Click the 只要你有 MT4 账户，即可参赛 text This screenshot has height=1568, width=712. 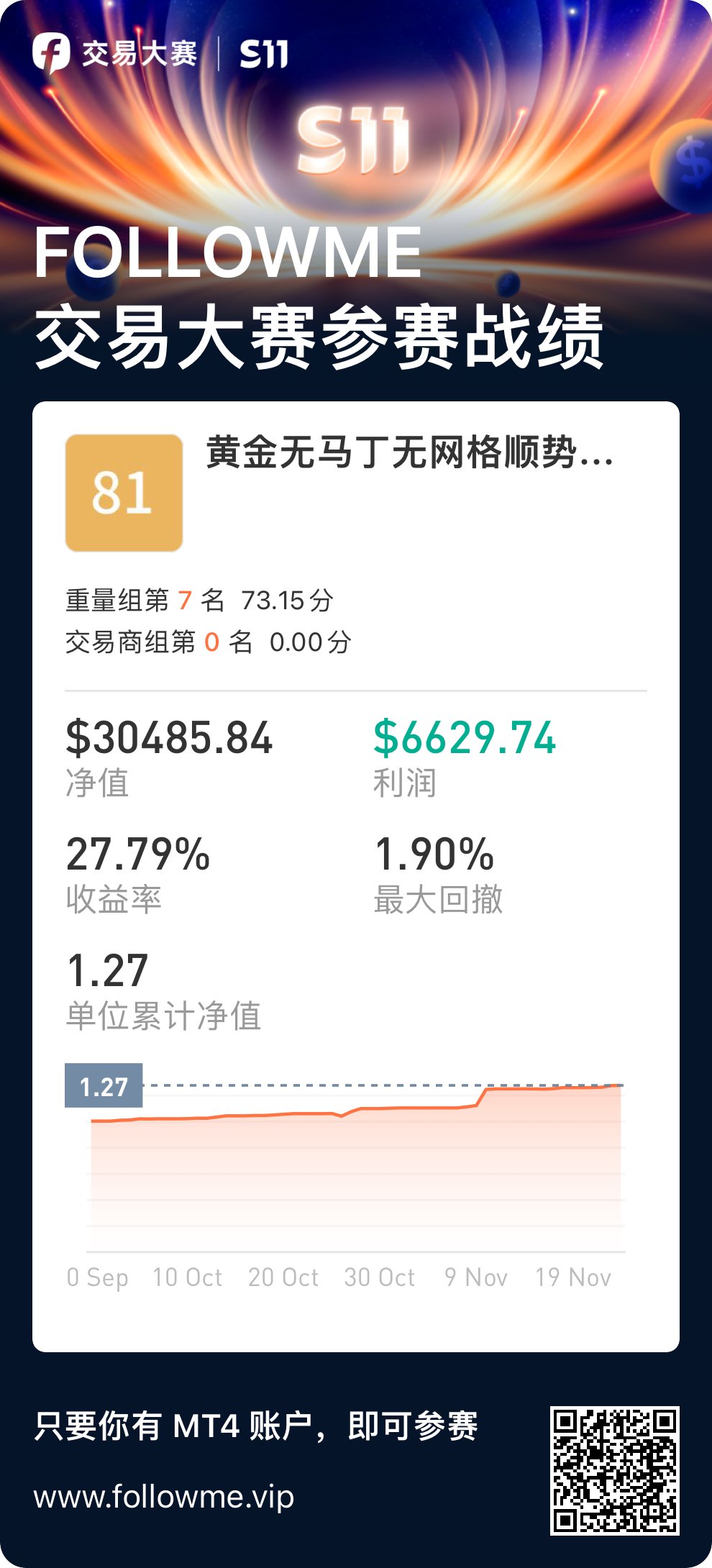tap(256, 1426)
